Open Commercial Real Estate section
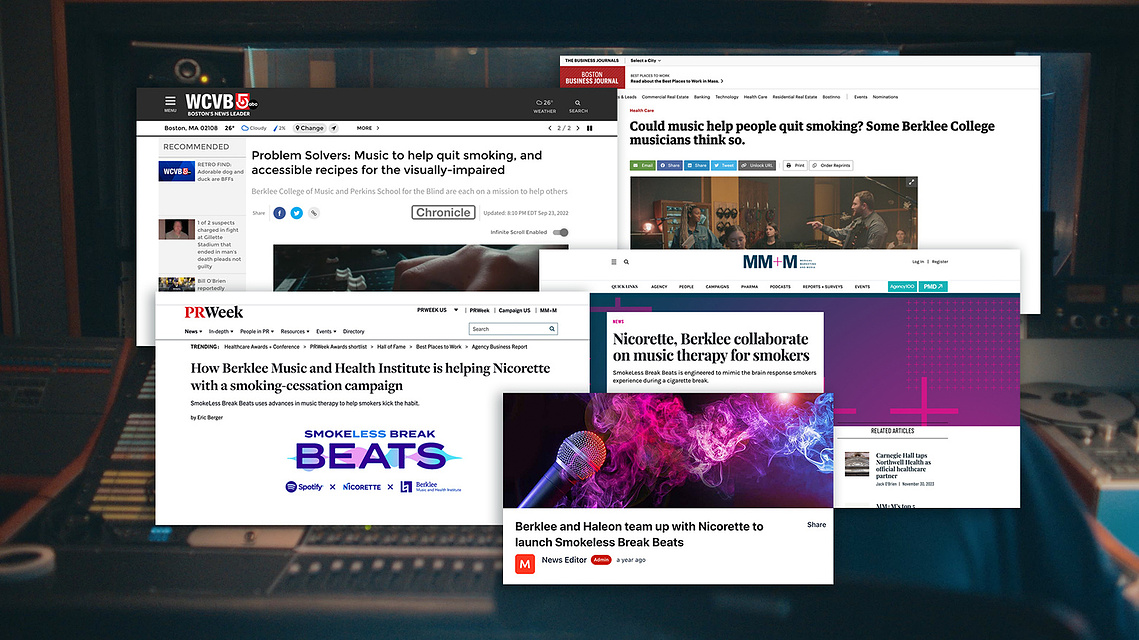Screen dimensions: 1139x640 coord(665,97)
